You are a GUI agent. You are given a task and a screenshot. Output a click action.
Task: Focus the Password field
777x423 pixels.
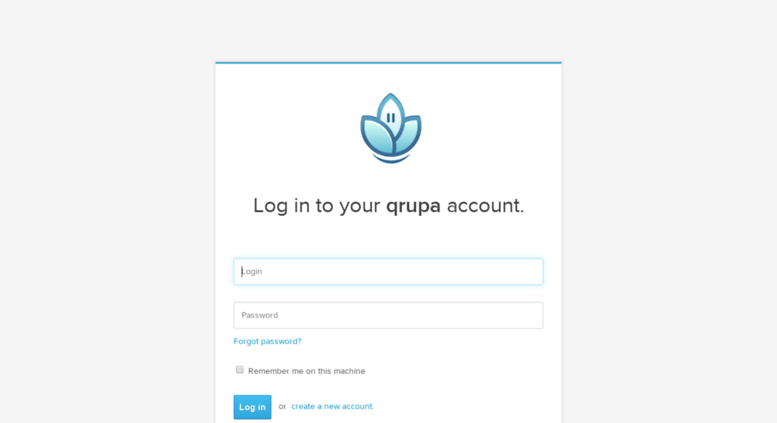388,315
